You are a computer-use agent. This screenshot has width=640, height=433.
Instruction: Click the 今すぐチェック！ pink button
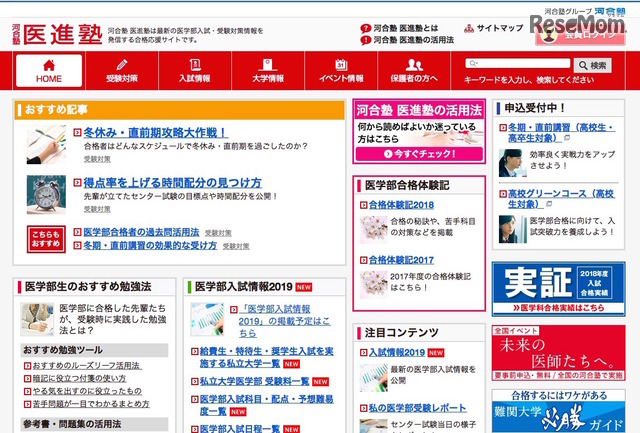[419, 154]
